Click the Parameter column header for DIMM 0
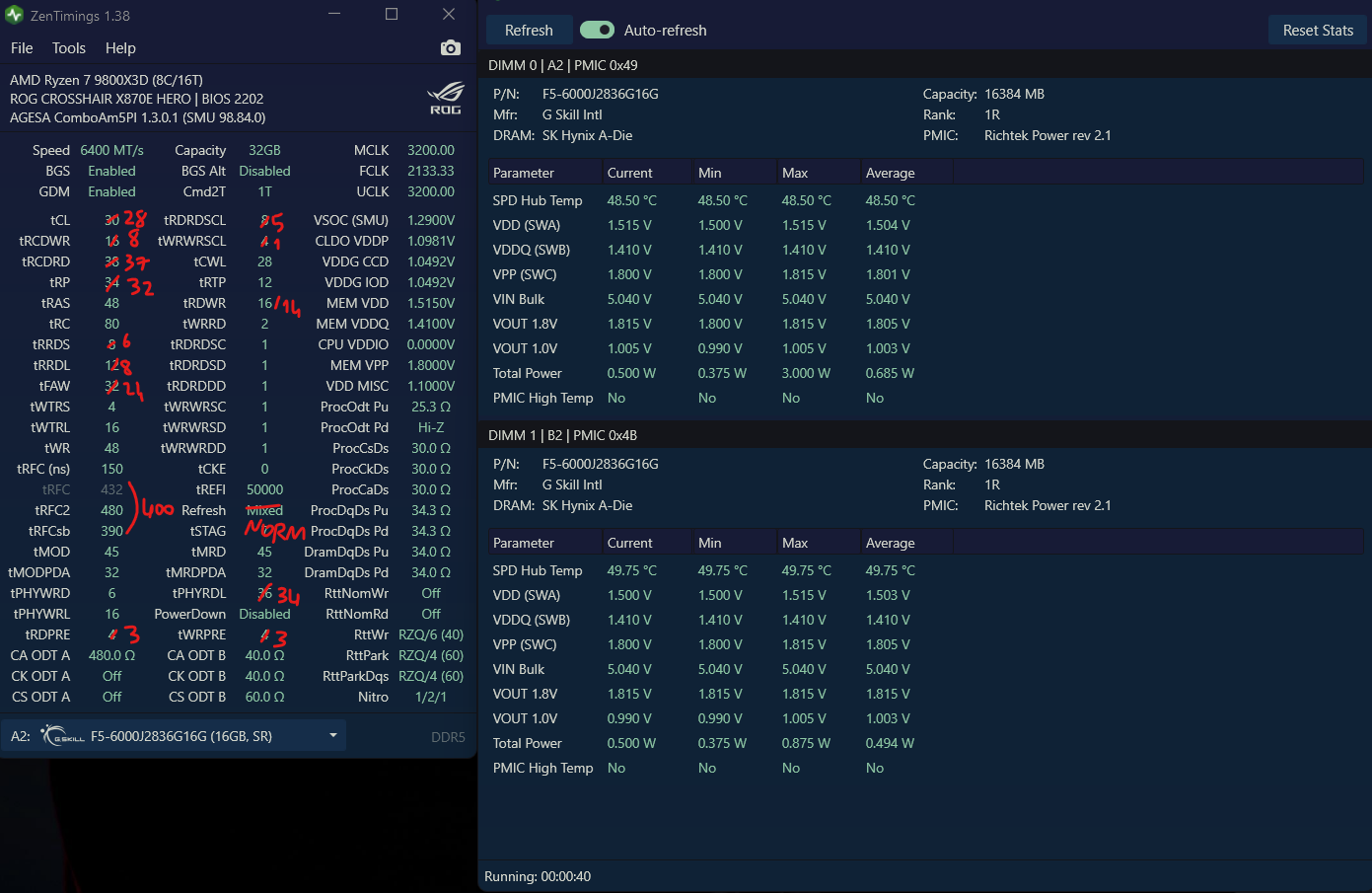This screenshot has height=893, width=1372. (544, 173)
